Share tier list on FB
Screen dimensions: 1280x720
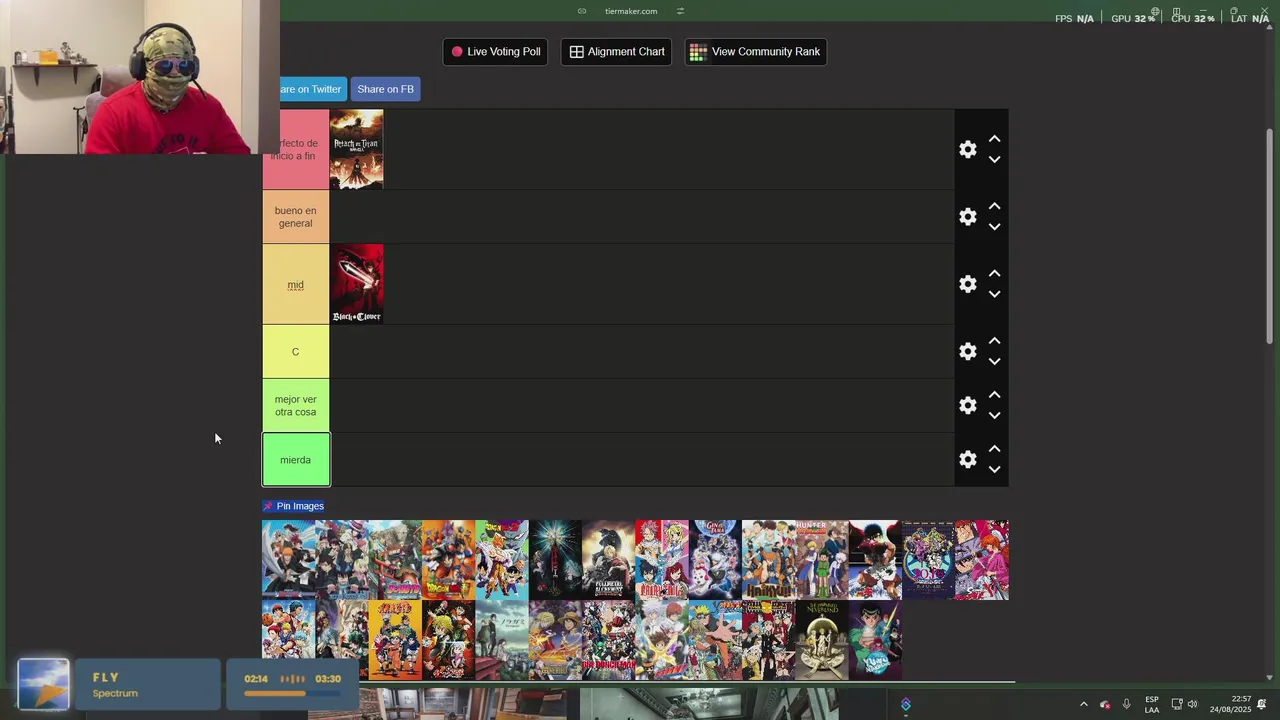(385, 89)
